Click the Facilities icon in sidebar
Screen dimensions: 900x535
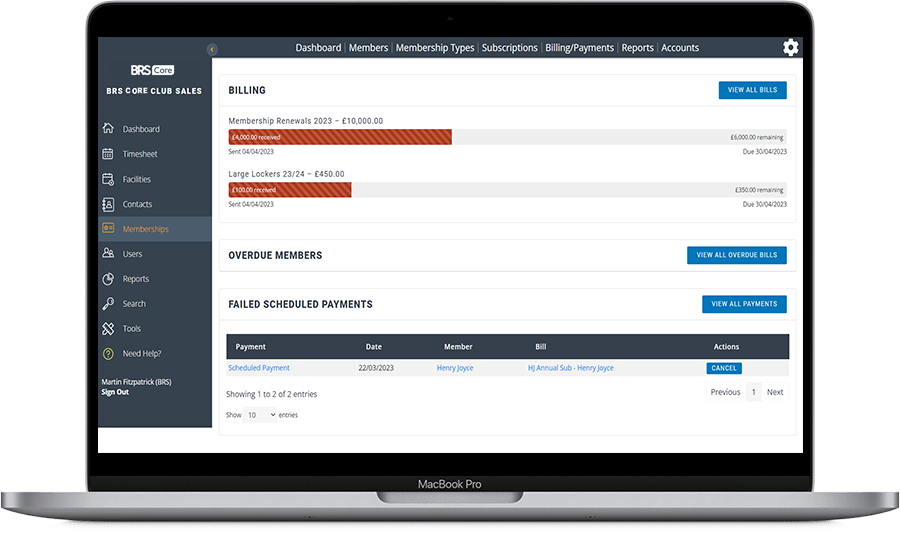pyautogui.click(x=108, y=179)
